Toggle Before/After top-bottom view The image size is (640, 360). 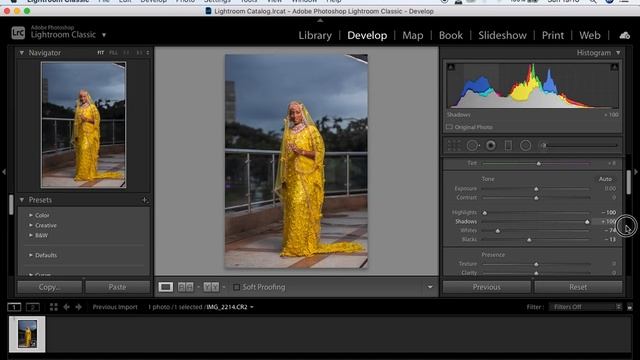coord(211,287)
